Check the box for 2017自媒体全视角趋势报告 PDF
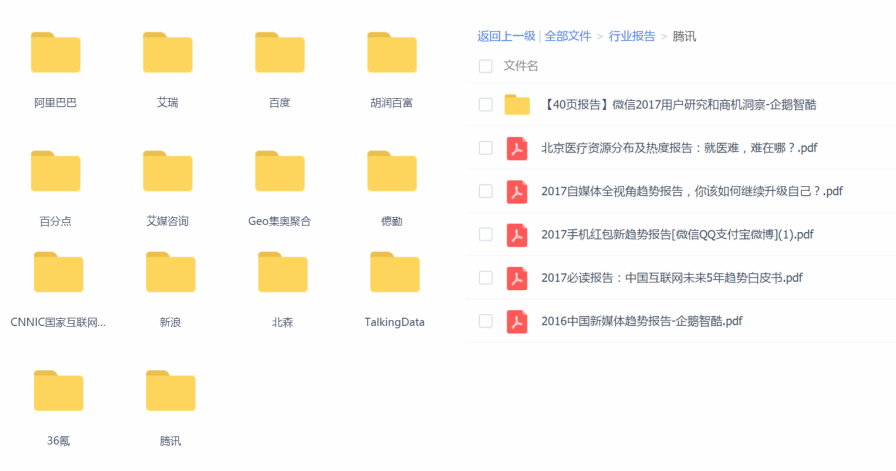Screen dimensions: 896x471 (x=486, y=191)
